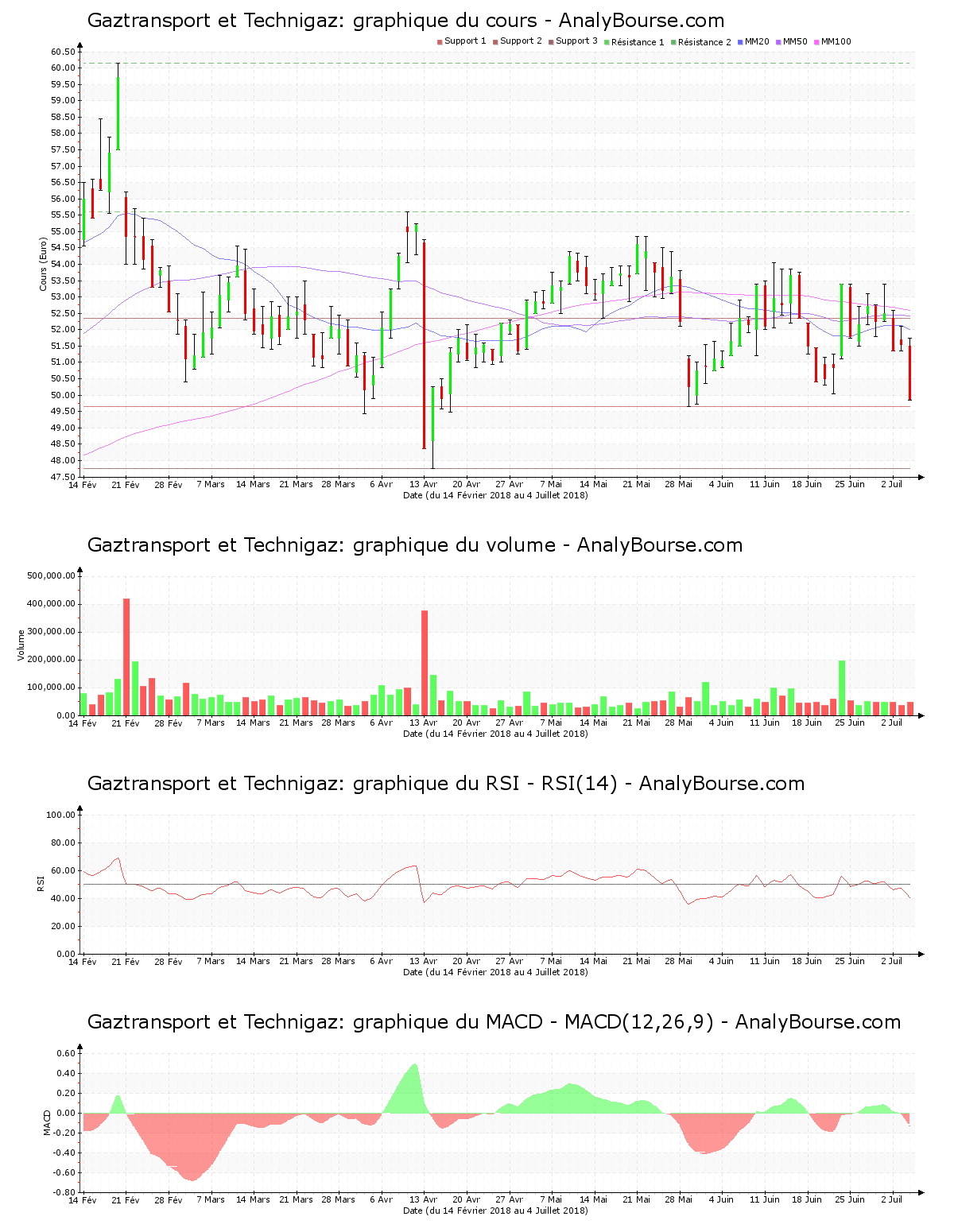Click the Support 3 legend color marker
The width and height of the screenshot is (954, 1232).
pos(551,42)
